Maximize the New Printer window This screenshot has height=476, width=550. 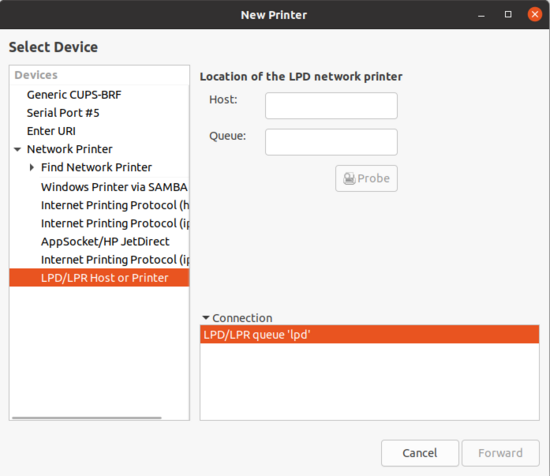click(508, 14)
